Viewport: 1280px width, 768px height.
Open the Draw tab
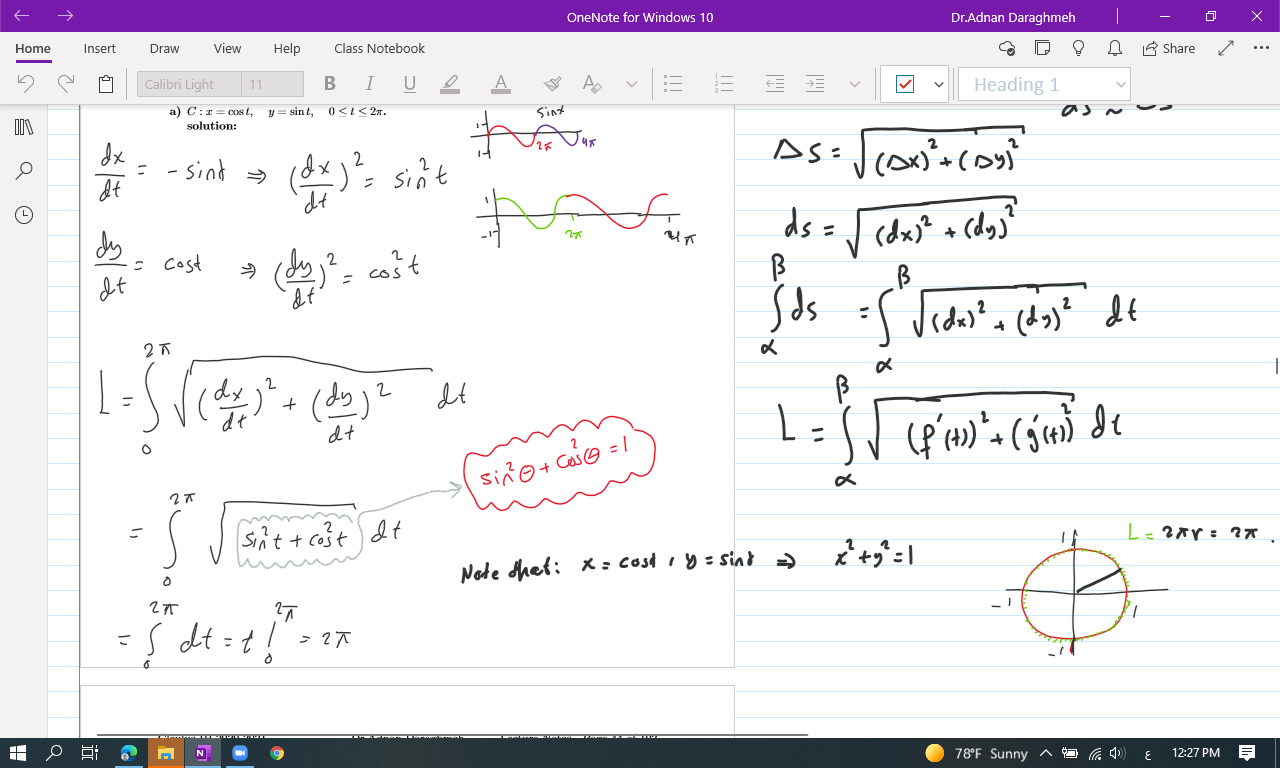(164, 48)
